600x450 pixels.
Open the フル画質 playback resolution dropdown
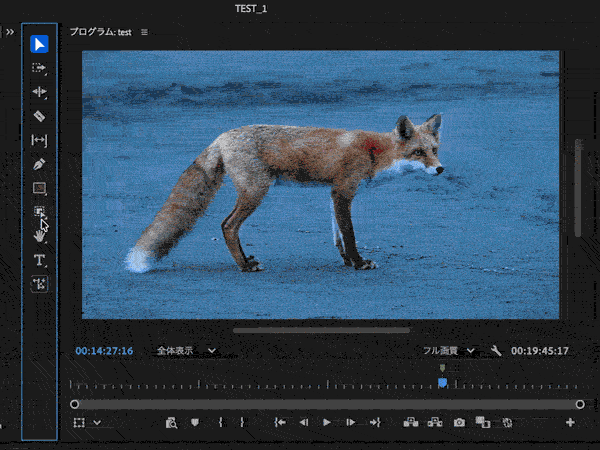(449, 351)
